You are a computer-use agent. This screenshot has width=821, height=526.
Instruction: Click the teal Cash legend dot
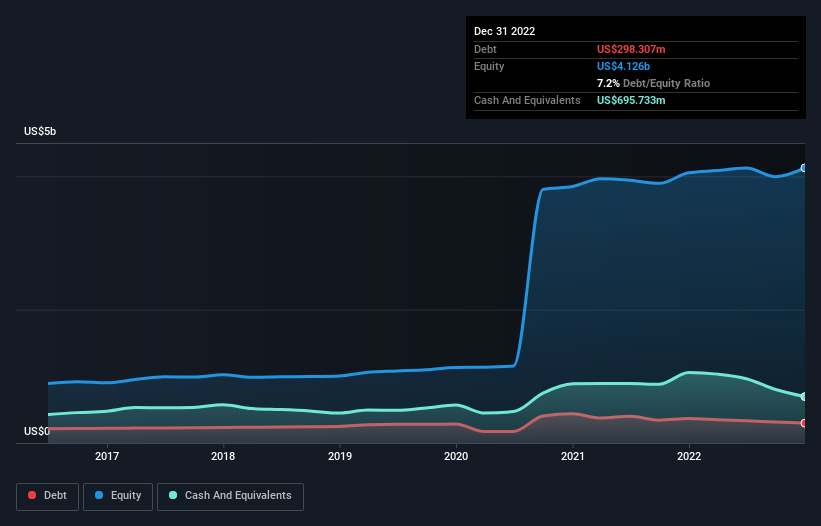pyautogui.click(x=173, y=495)
